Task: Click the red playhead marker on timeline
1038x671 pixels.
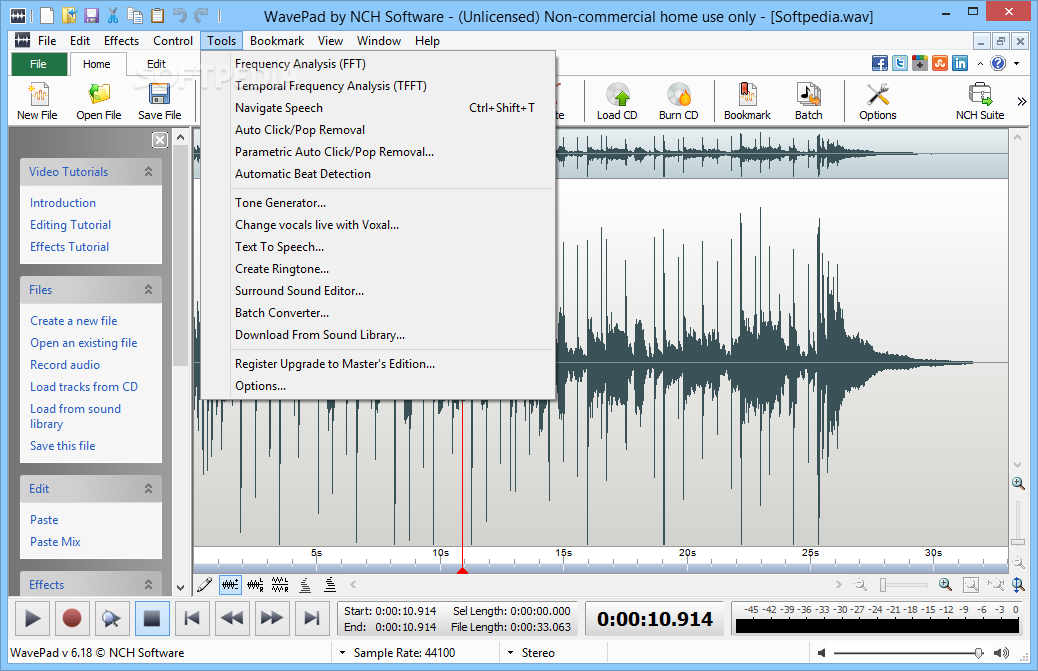Action: [462, 570]
